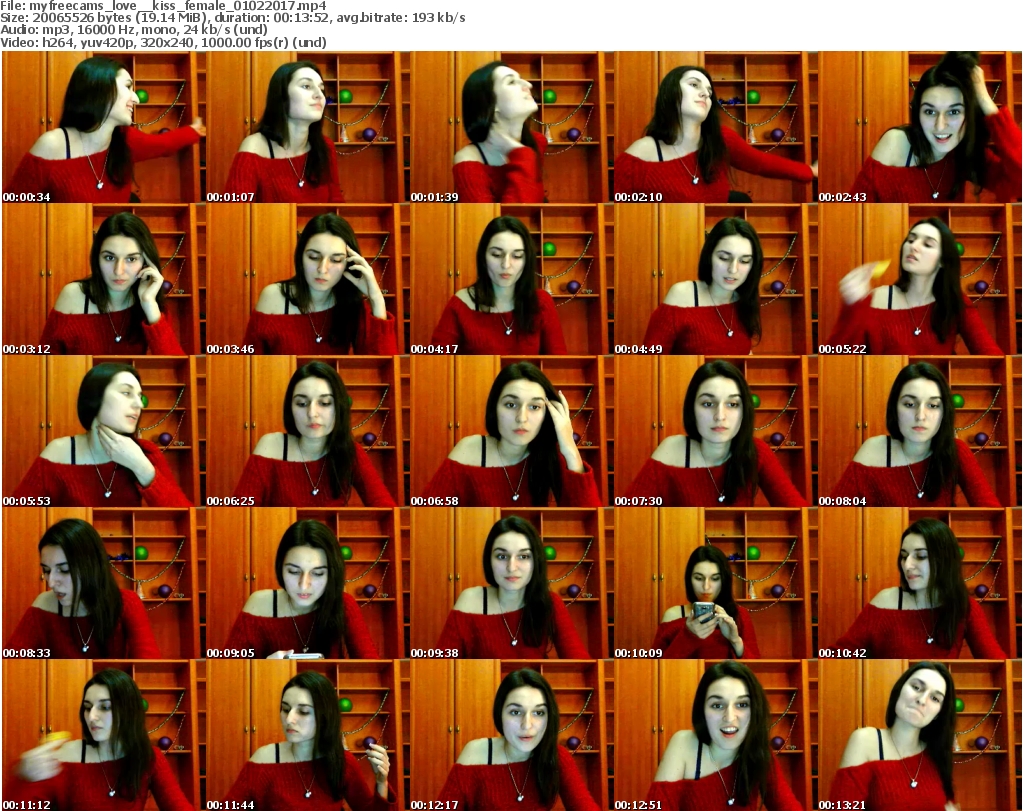Image resolution: width=1024 pixels, height=811 pixels.
Task: Select the thumbnail timestamped 00:05:53
Action: 104,432
